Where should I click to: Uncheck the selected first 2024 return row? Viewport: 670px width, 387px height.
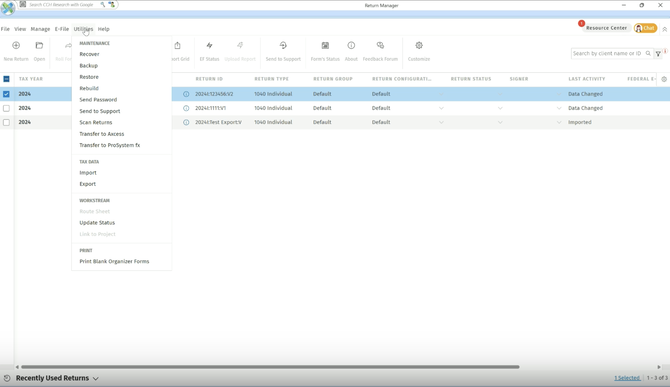(x=6, y=94)
